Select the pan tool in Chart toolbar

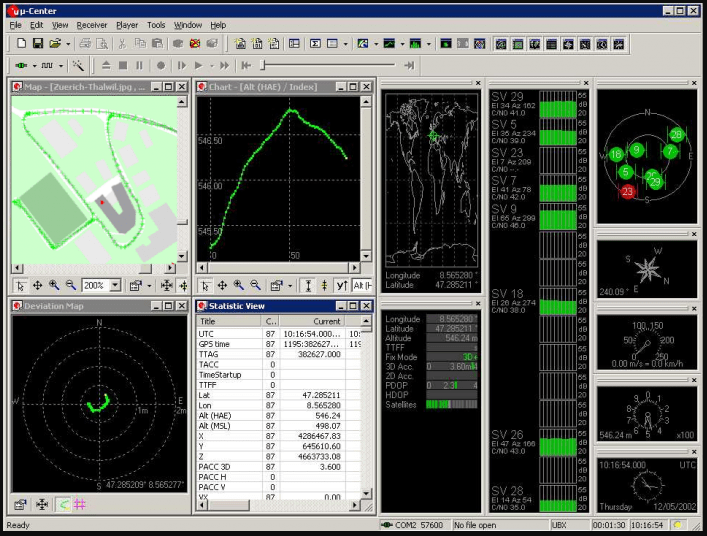[x=222, y=285]
